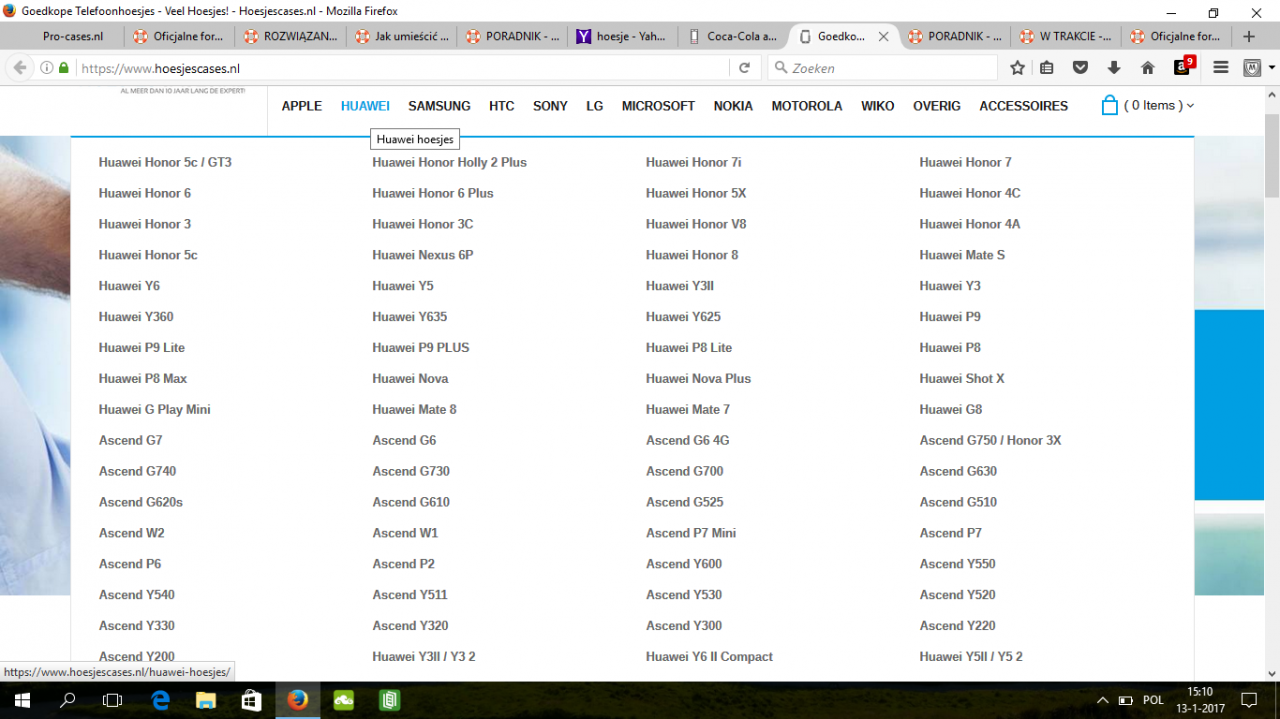1280x719 pixels.
Task: Open the HUAWEI menu
Action: 365,106
